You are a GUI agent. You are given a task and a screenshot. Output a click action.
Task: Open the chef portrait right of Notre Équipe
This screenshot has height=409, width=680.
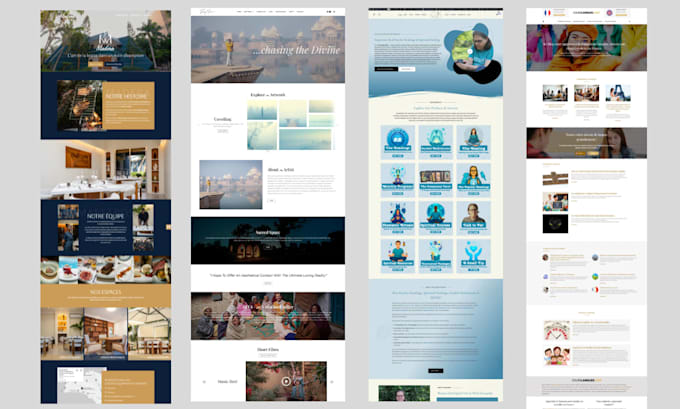(x=143, y=217)
